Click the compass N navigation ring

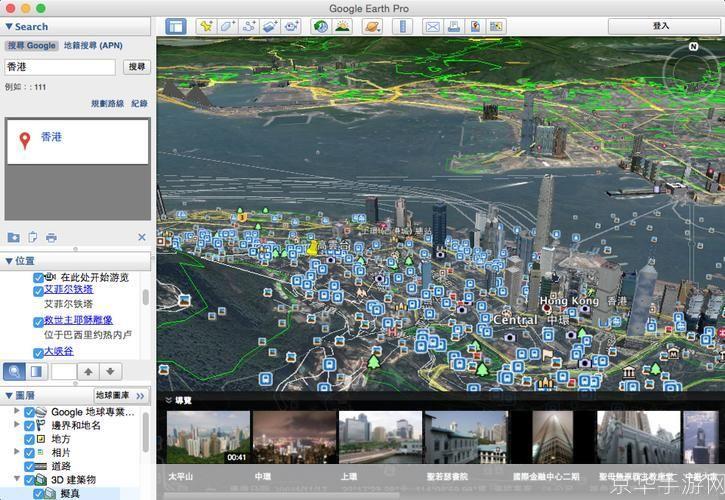pyautogui.click(x=693, y=71)
